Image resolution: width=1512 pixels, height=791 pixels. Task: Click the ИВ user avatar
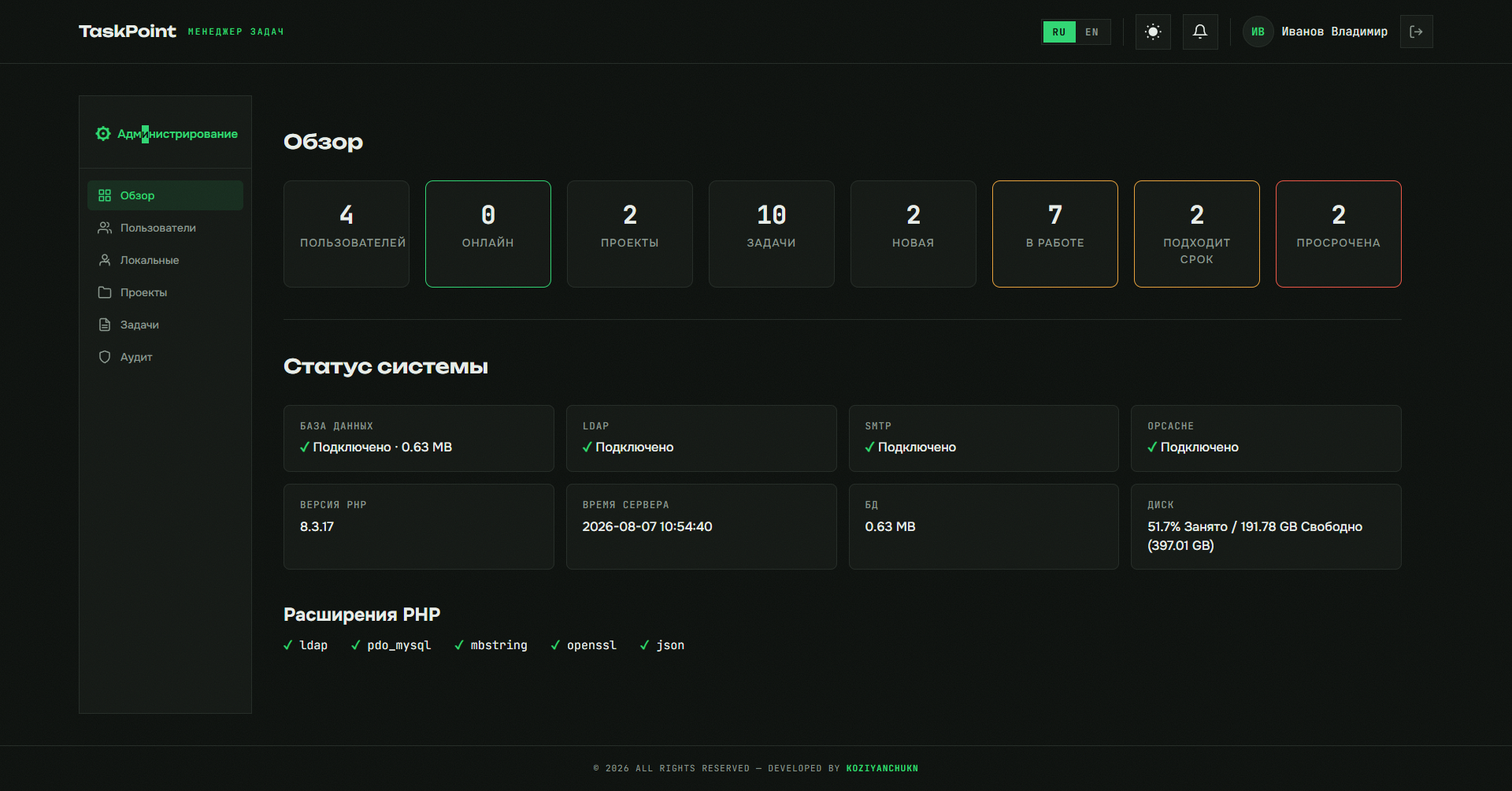coord(1258,32)
